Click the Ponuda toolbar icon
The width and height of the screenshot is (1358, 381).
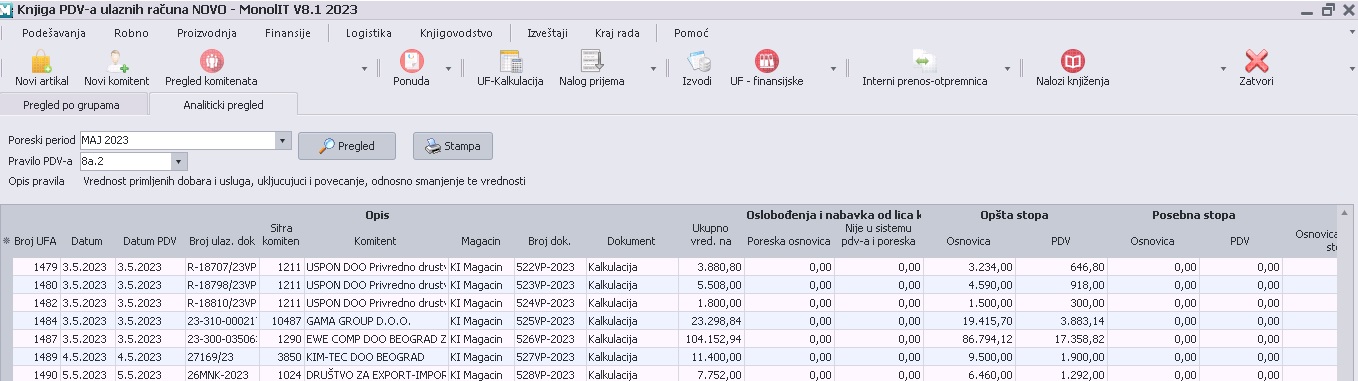(x=410, y=61)
